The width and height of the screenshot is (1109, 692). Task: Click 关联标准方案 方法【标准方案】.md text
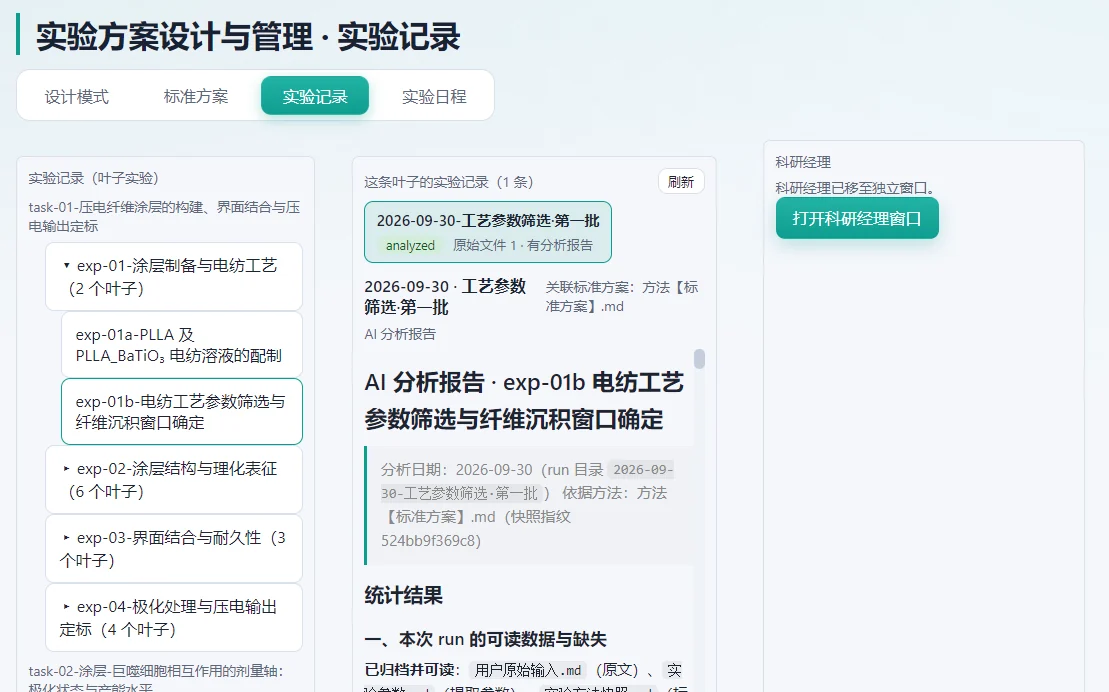pos(622,296)
